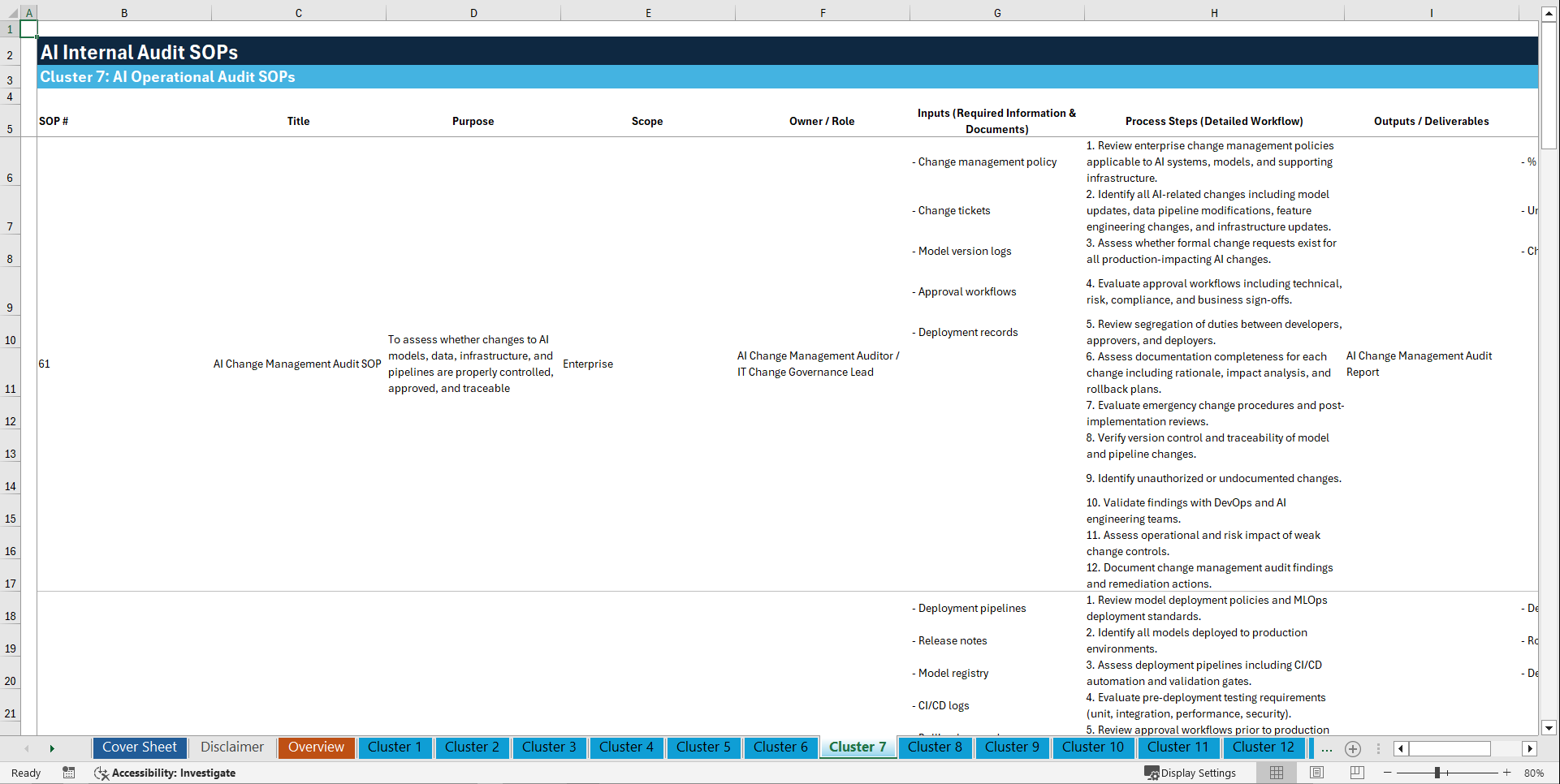Switch to Normal view
Screen dimensions: 1560x784
point(1277,773)
